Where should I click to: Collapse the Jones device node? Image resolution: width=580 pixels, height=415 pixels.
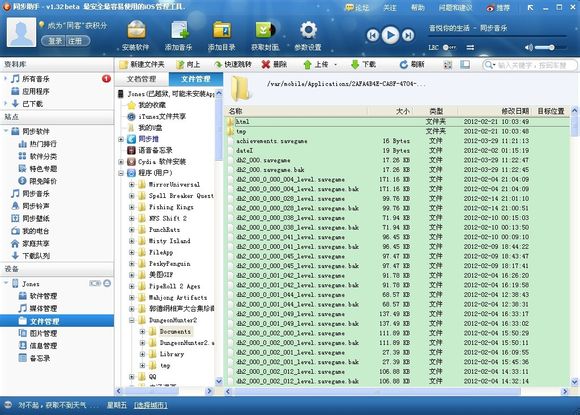coord(5,283)
